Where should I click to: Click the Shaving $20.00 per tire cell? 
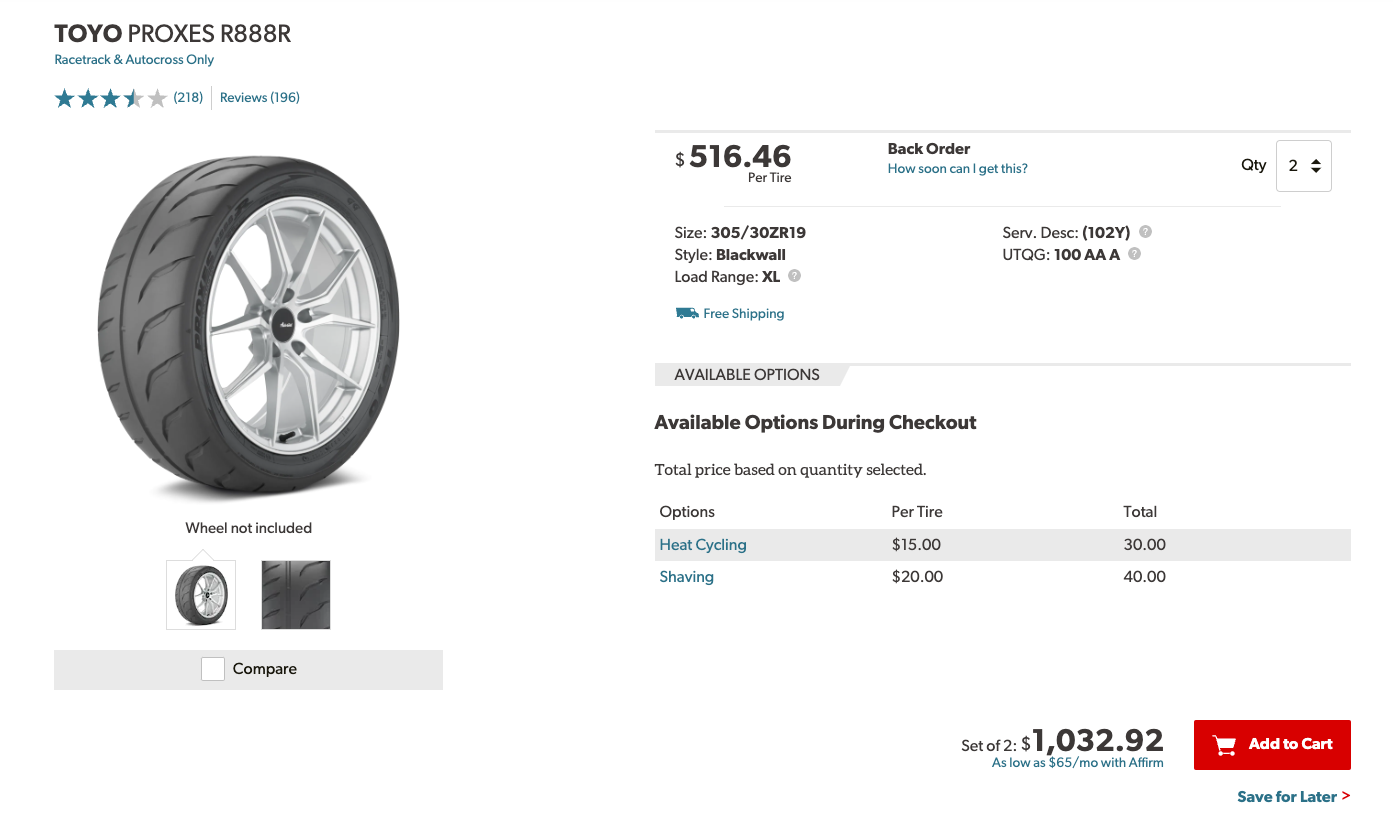(x=917, y=577)
